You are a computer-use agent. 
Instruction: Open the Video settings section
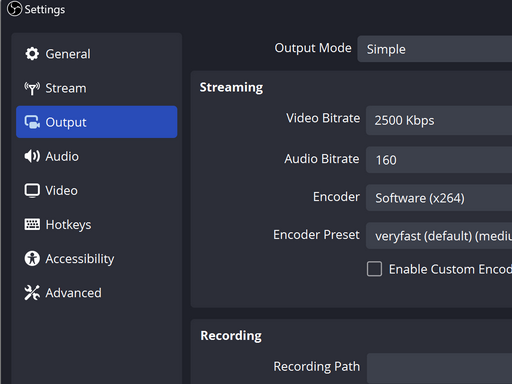click(97, 191)
